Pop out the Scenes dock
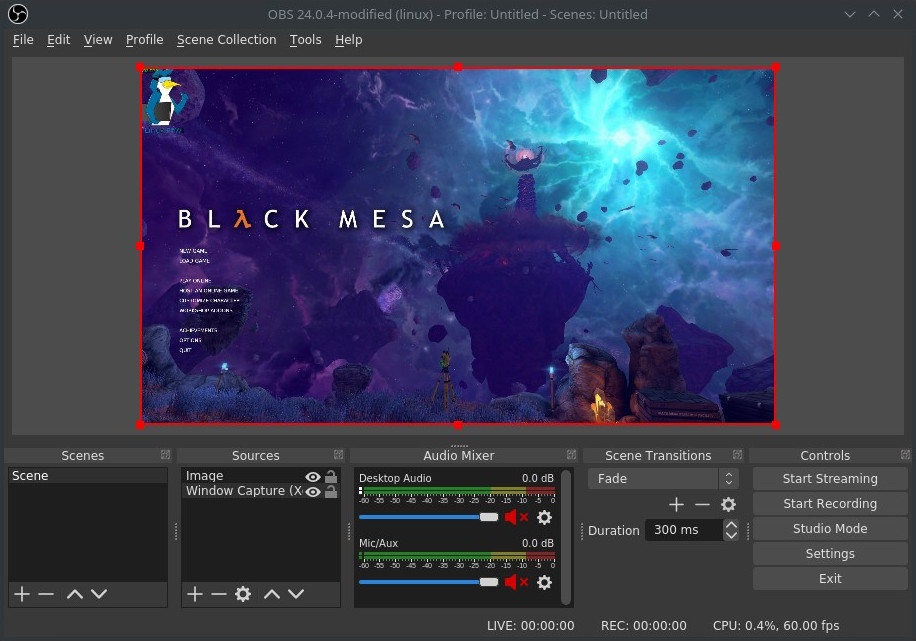Screen dimensions: 916x641 click(x=166, y=455)
